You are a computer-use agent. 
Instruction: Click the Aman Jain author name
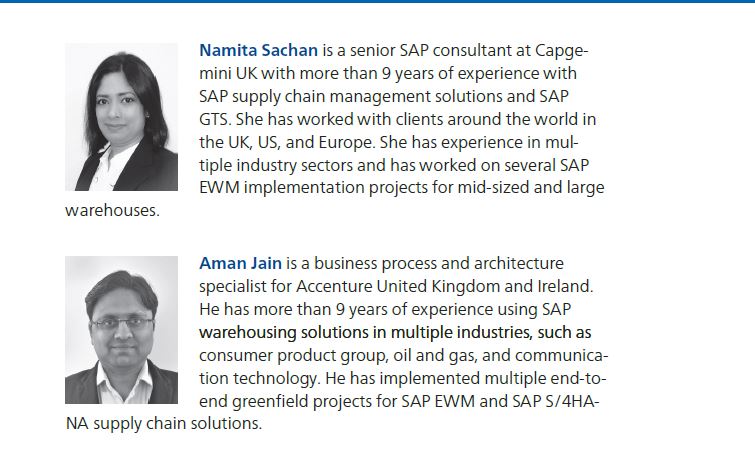coord(240,263)
